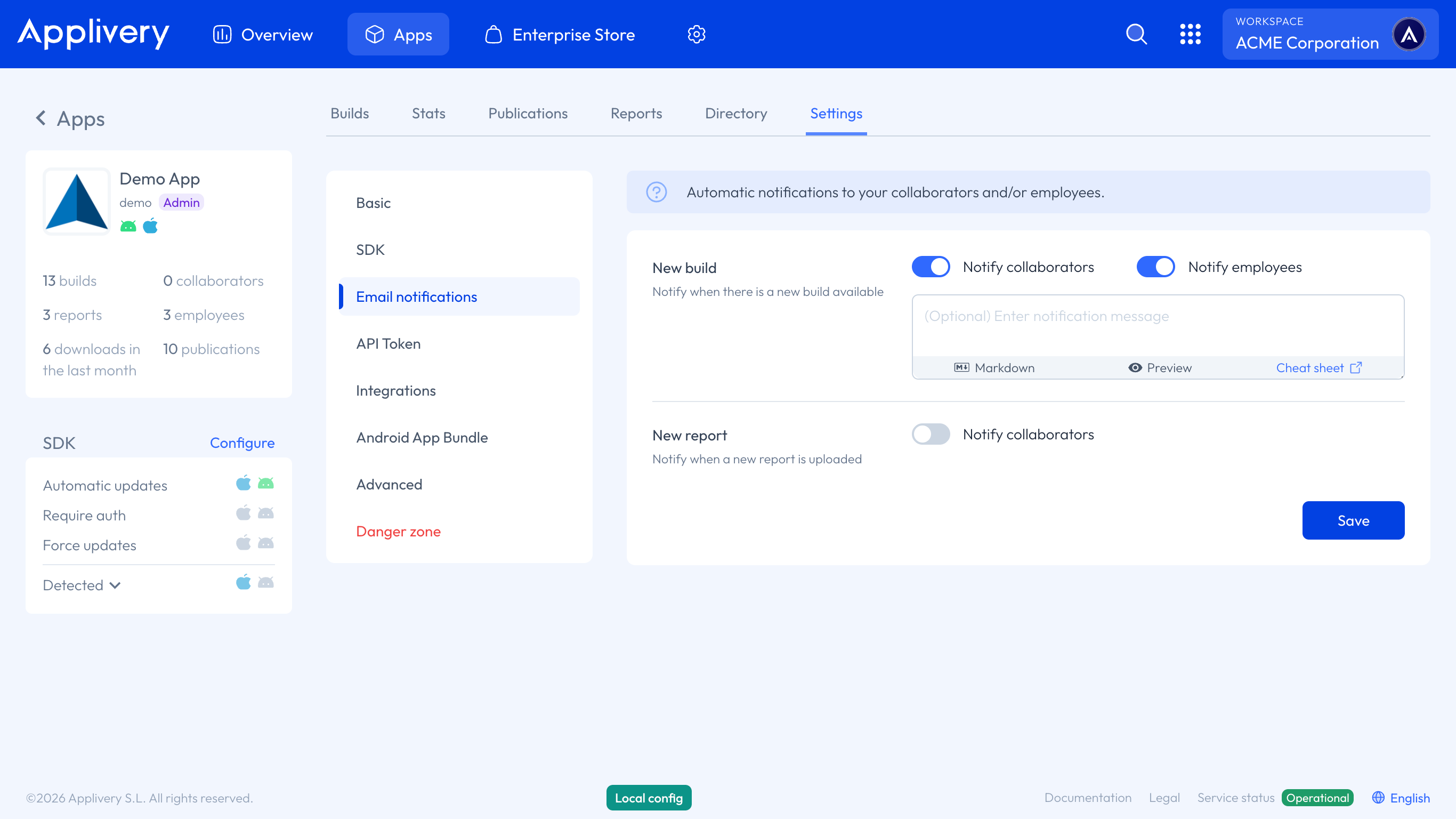Turn off Notify employees toggle

pyautogui.click(x=1155, y=267)
